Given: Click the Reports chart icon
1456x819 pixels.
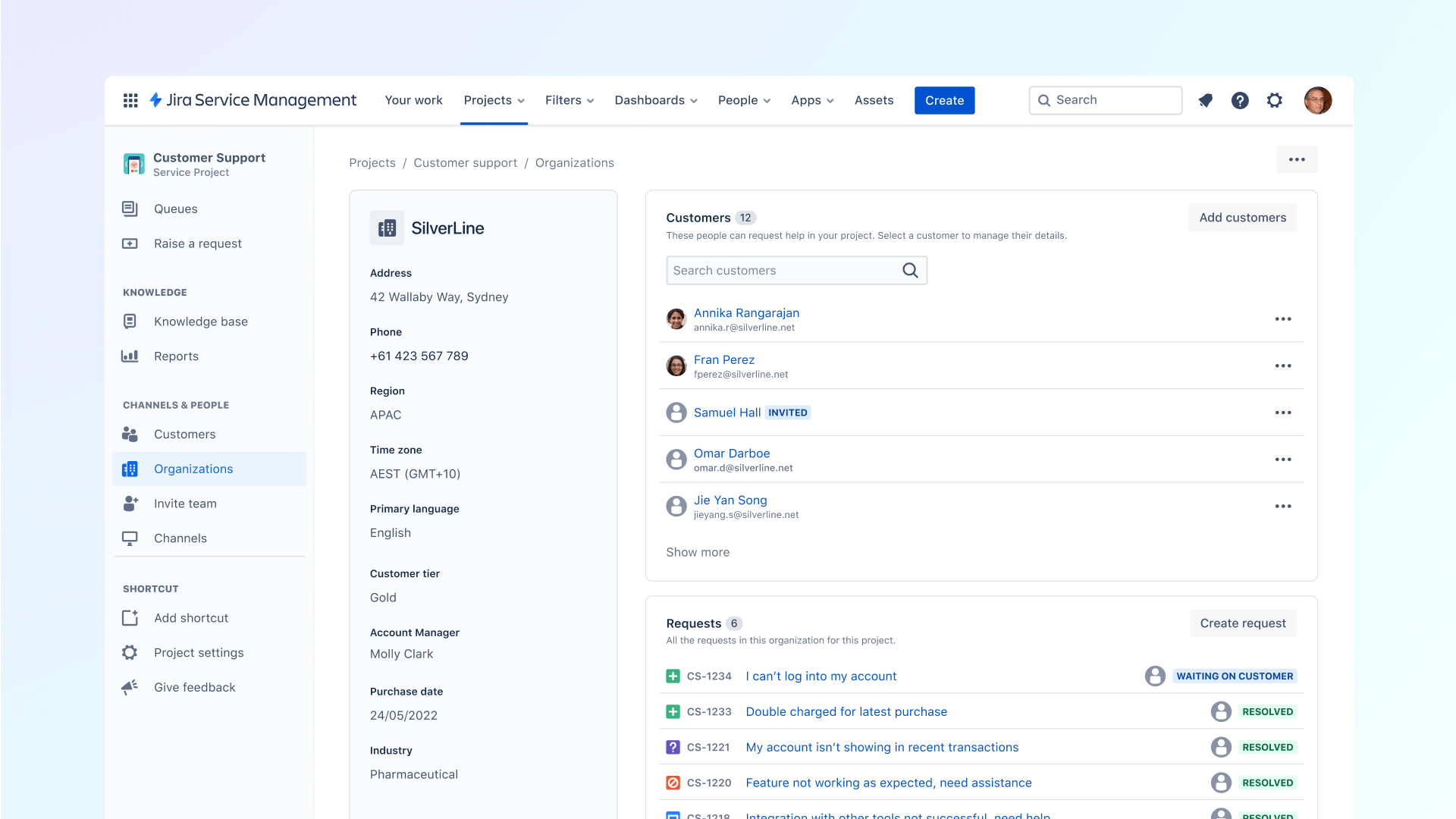Looking at the screenshot, I should [130, 356].
